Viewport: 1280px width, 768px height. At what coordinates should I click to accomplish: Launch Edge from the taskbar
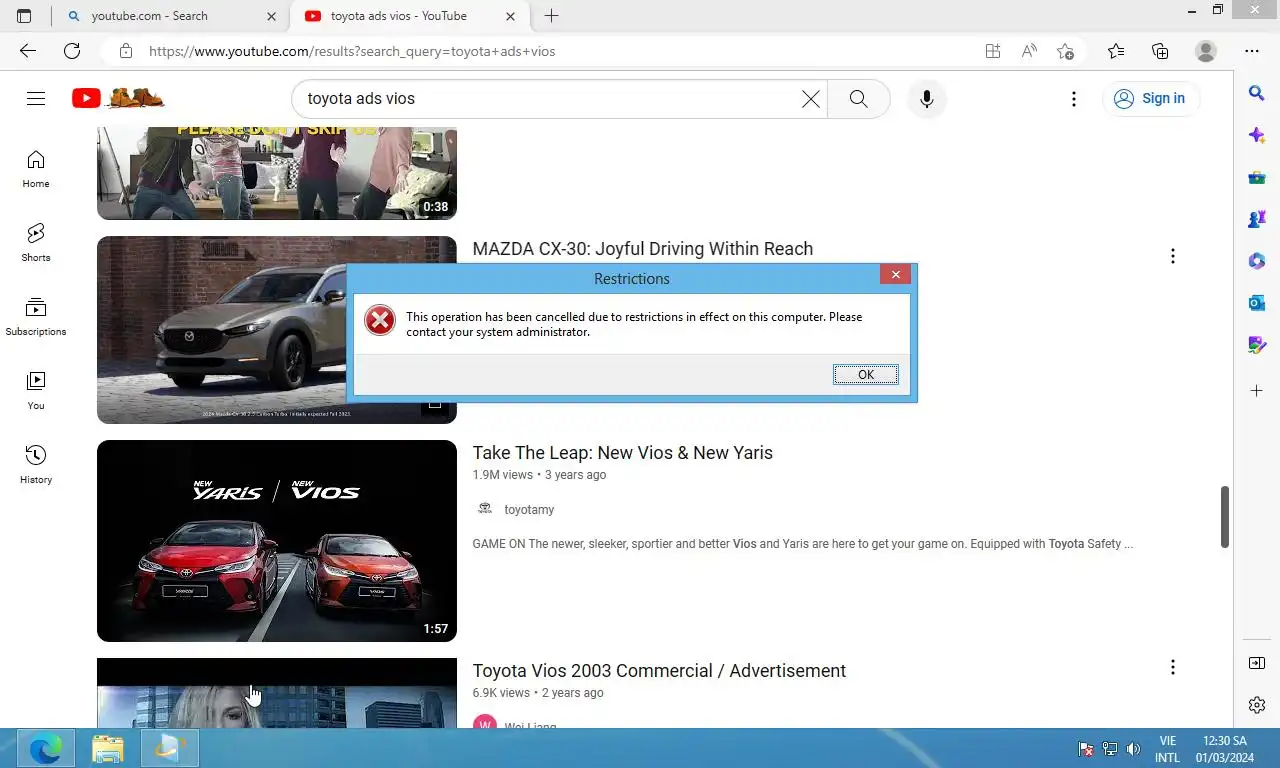(45, 748)
